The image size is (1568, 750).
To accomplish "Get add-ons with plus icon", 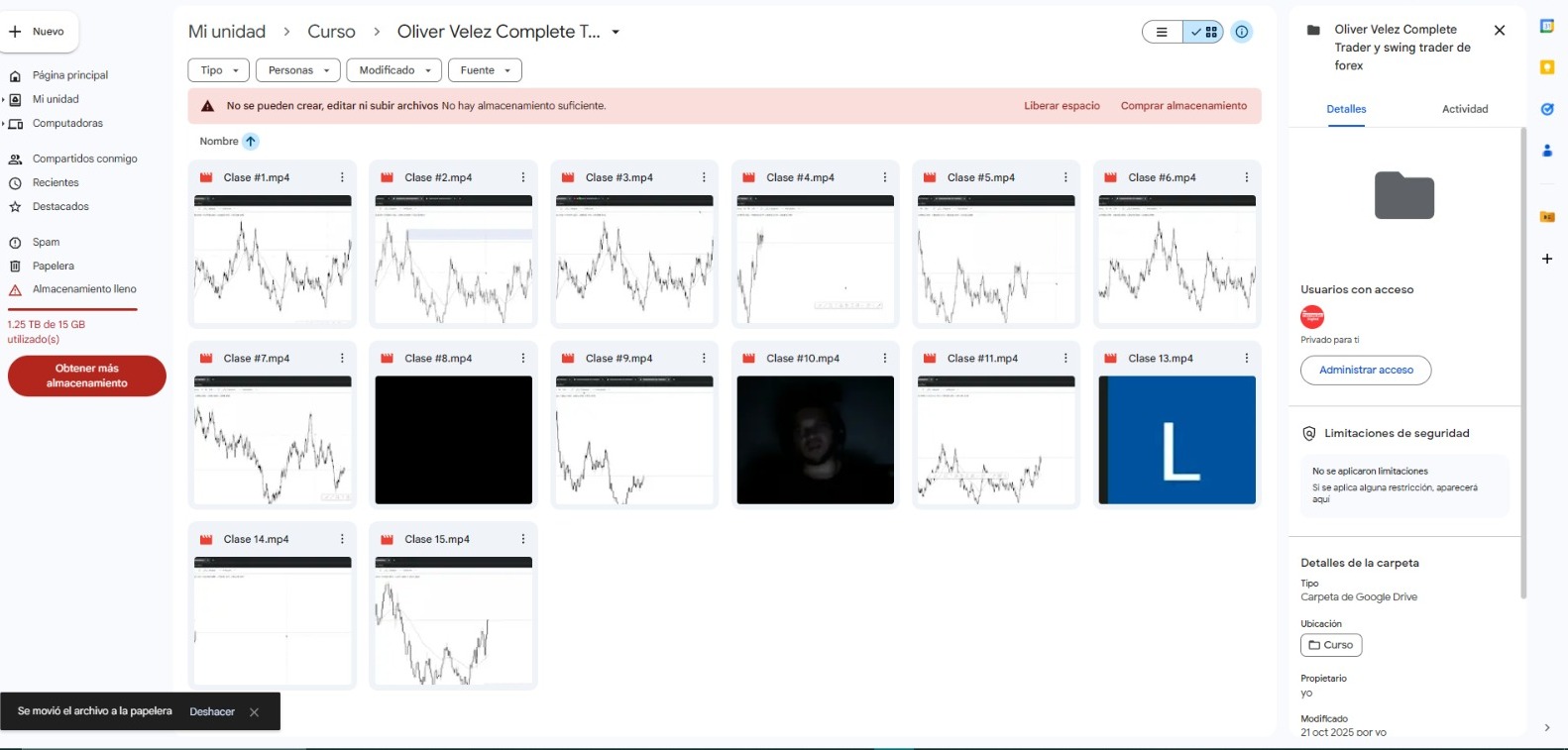I will (1547, 259).
